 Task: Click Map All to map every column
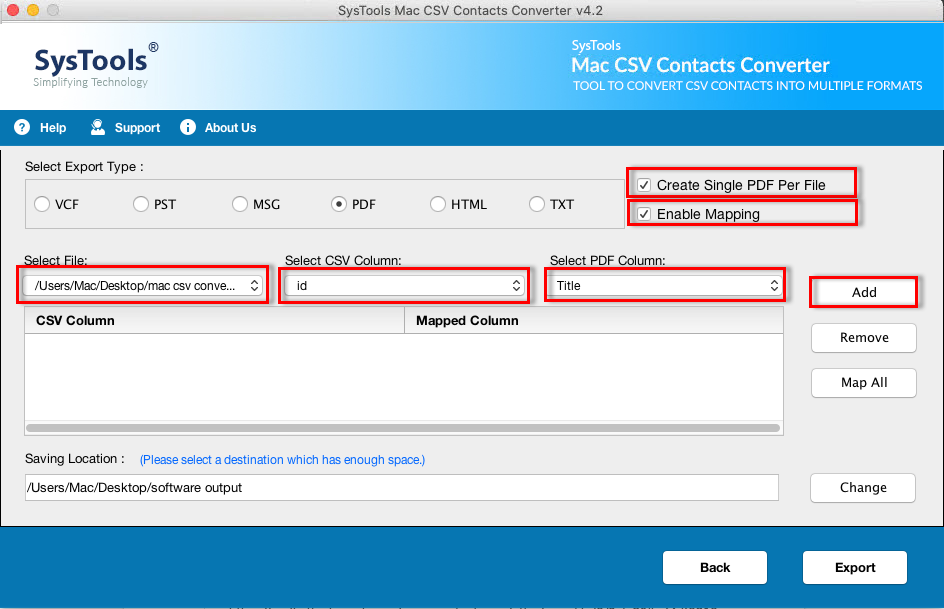tap(863, 383)
